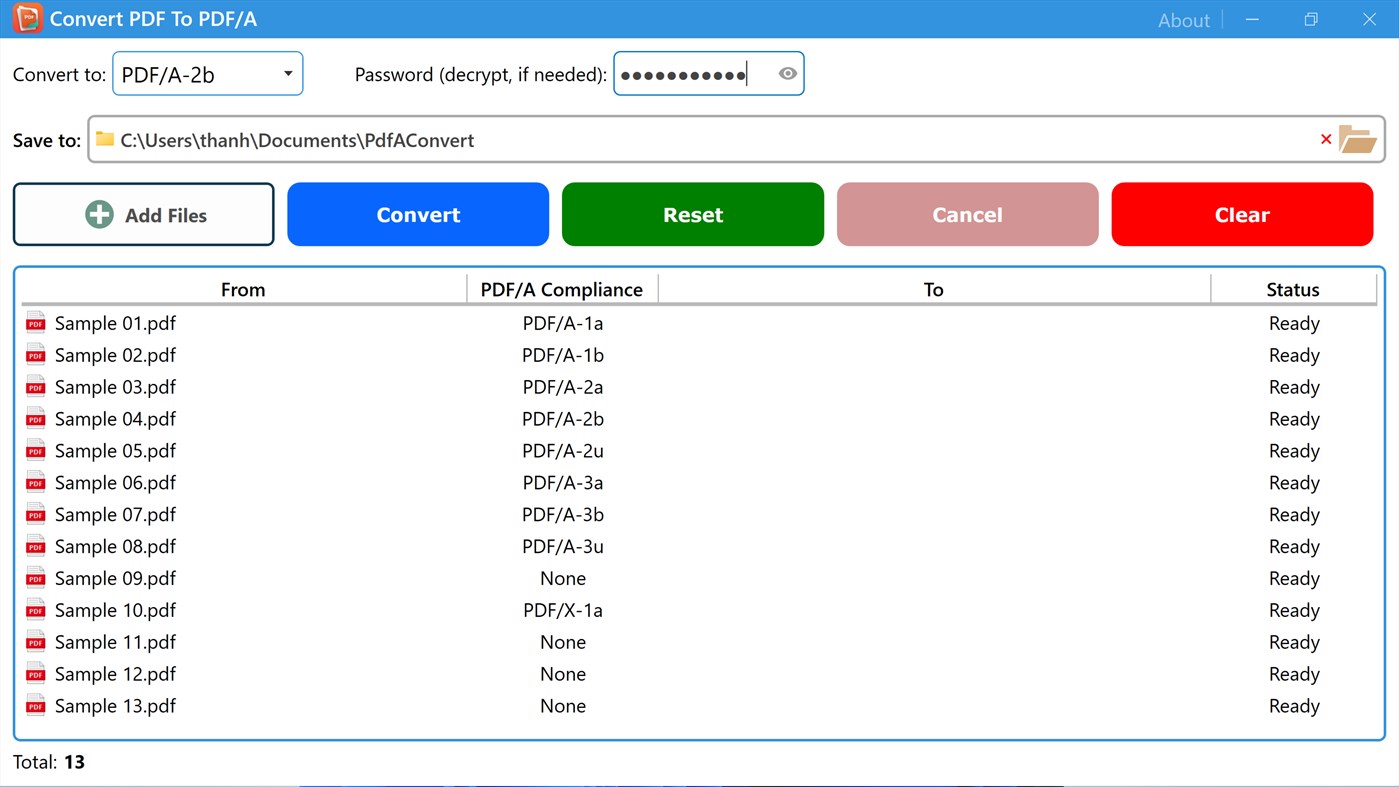Screen dimensions: 1399x787
Task: Click the PDF icon beside Sample 13.pdf
Action: coord(35,705)
